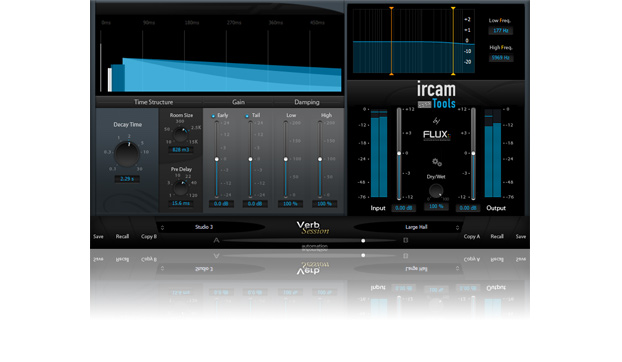Click Copy A button on right
Screen dimensions: 622x362
(472, 236)
